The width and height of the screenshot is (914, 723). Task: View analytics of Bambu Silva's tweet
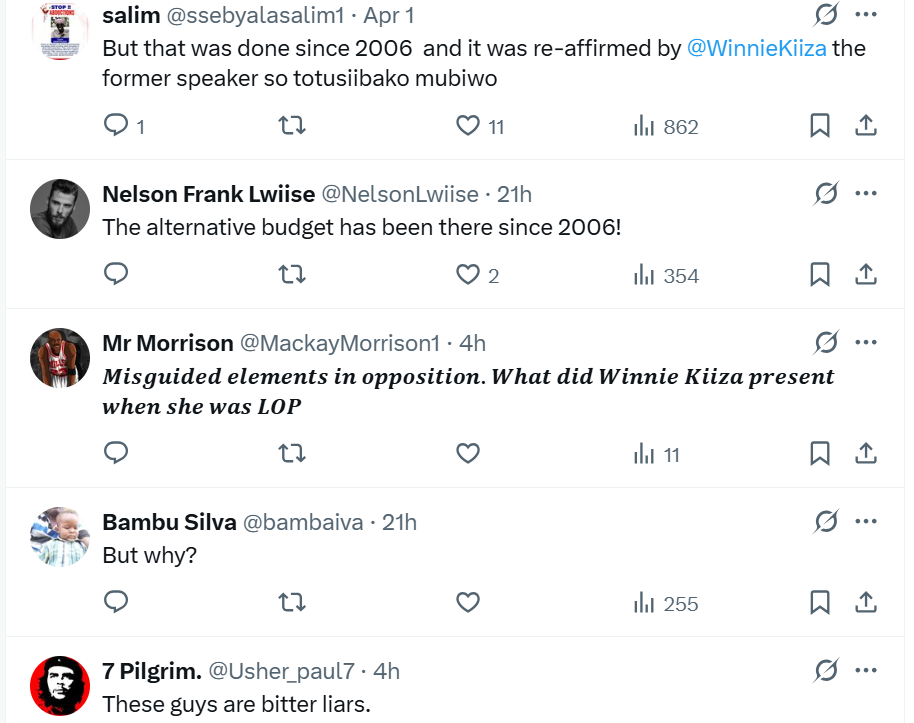pos(666,604)
